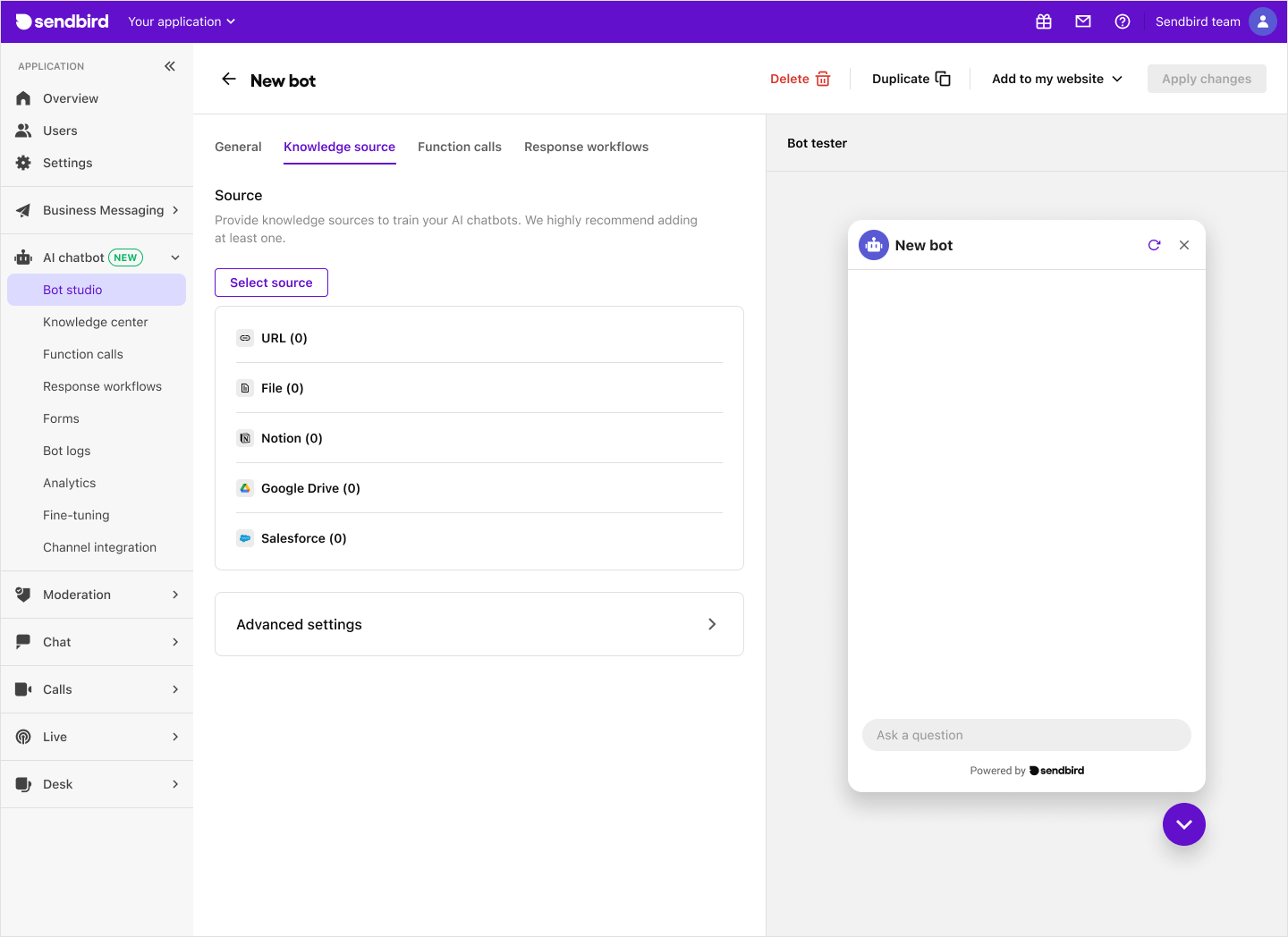The height and width of the screenshot is (937, 1288).
Task: Click the Google Drive icon
Action: pyautogui.click(x=245, y=488)
